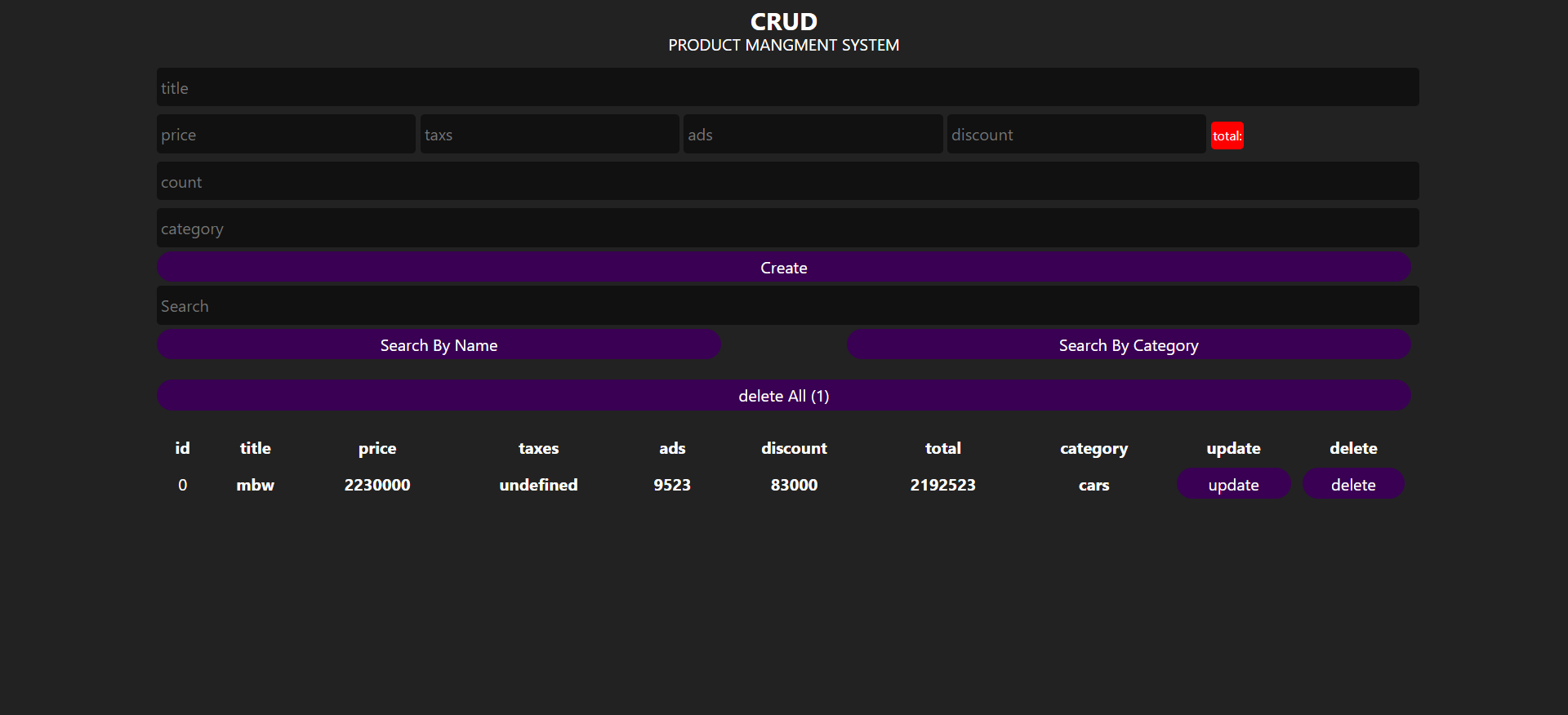
Task: Click the category input field in form
Action: tap(787, 229)
